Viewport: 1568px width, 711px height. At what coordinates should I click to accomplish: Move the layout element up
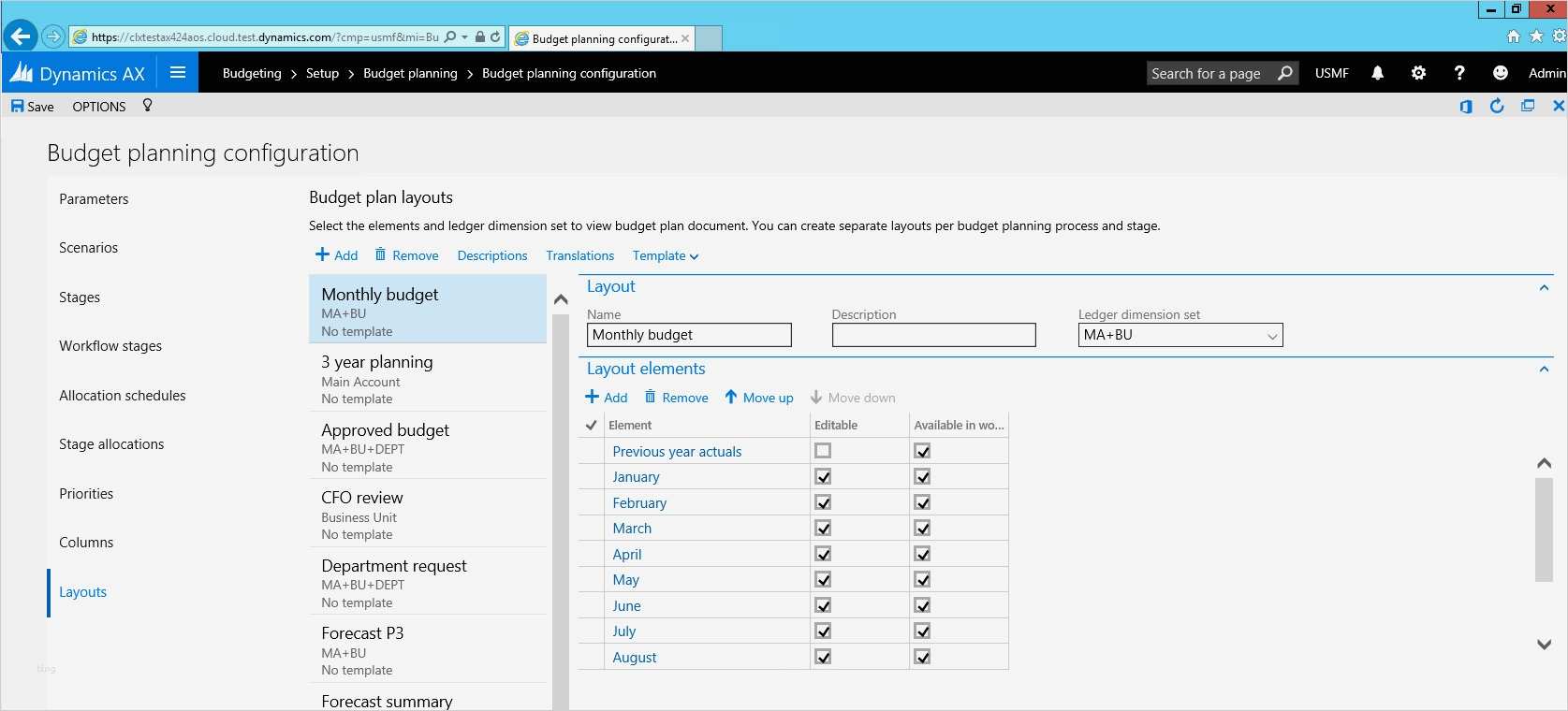click(758, 398)
